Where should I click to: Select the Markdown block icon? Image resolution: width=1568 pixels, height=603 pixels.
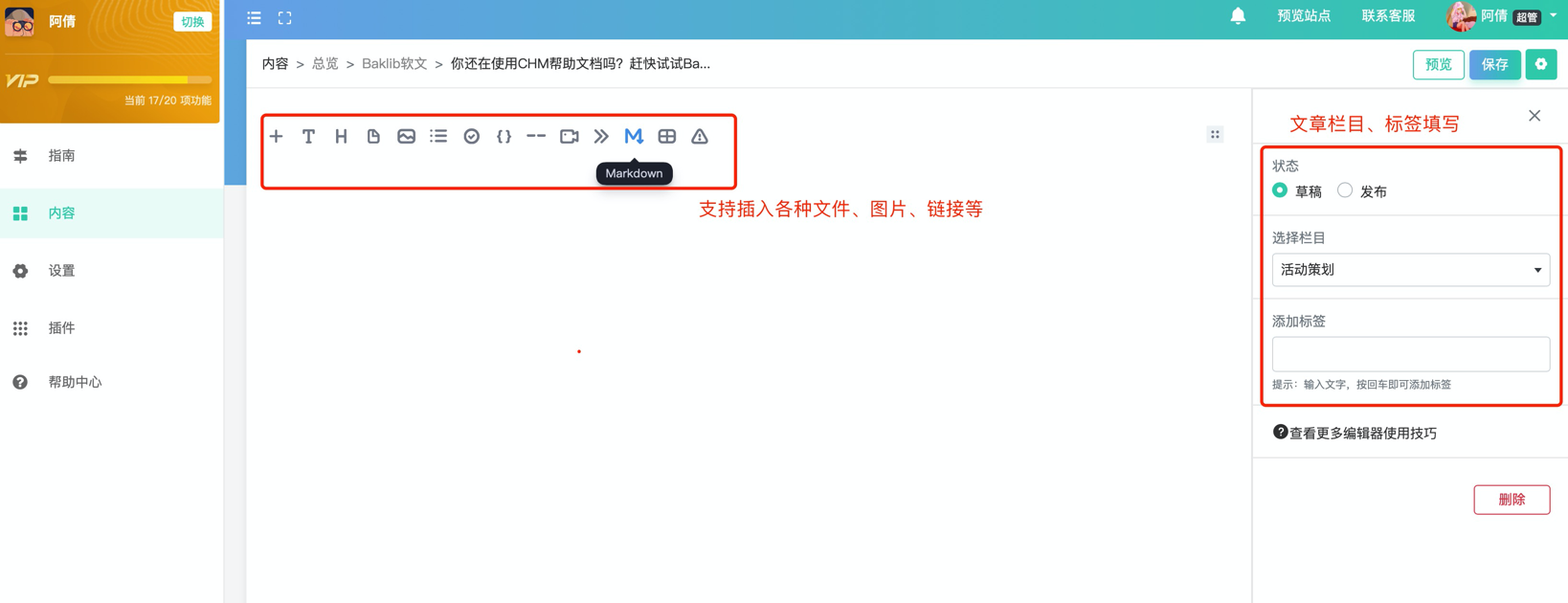[x=634, y=137]
